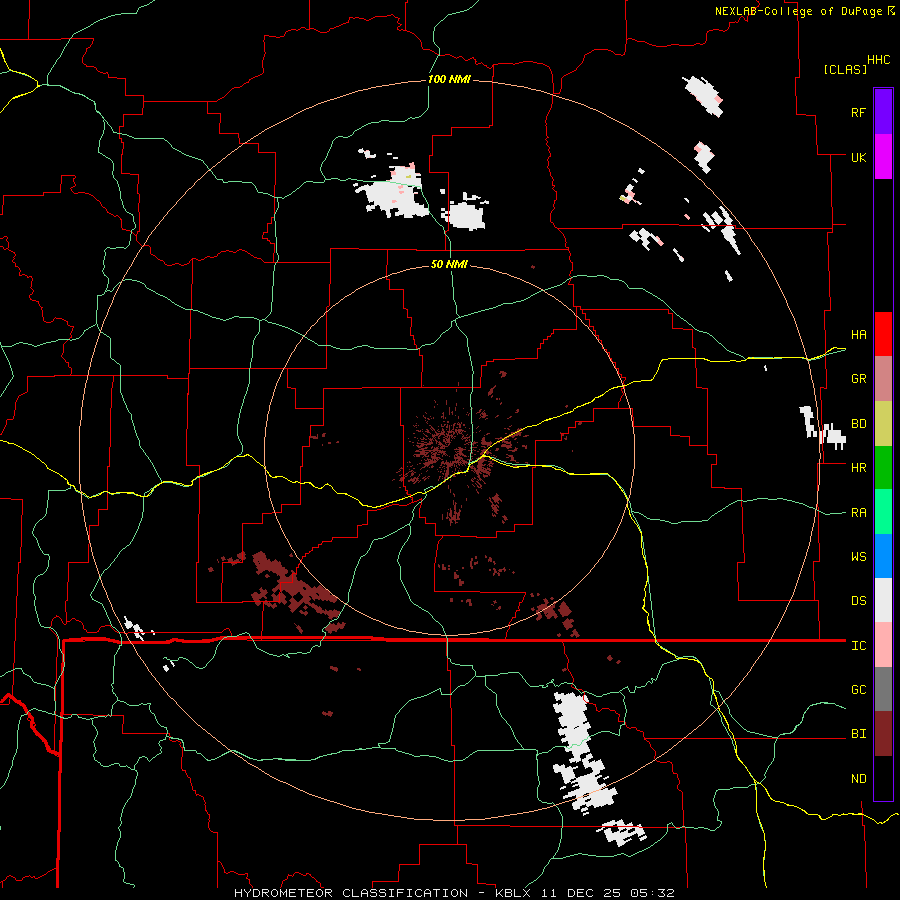This screenshot has width=900, height=900.
Task: Click the UK legend label
Action: 859,157
